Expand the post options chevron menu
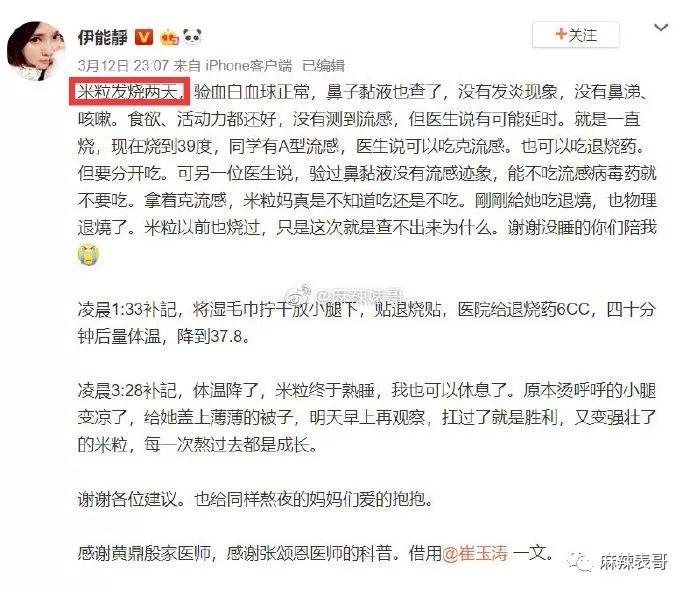 (x=661, y=28)
